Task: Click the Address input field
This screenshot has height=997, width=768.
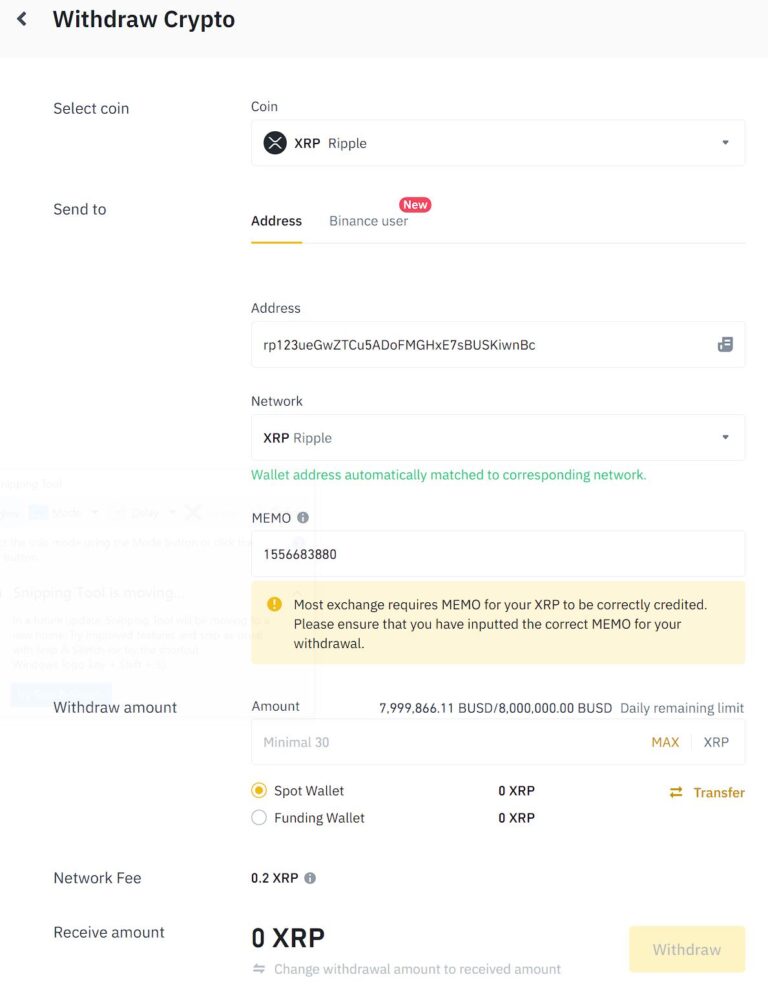Action: coord(480,345)
